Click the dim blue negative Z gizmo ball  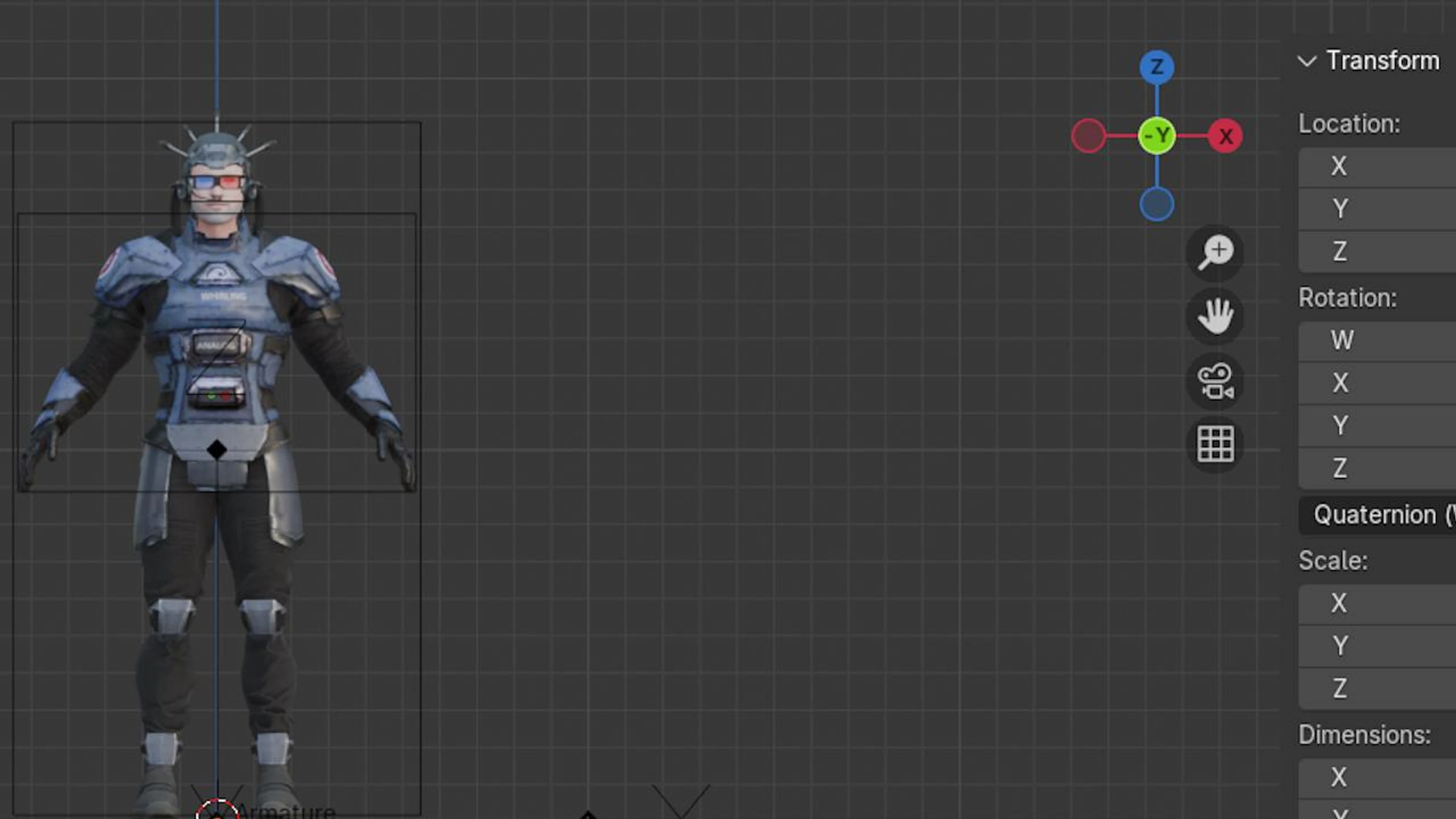[x=1156, y=205]
